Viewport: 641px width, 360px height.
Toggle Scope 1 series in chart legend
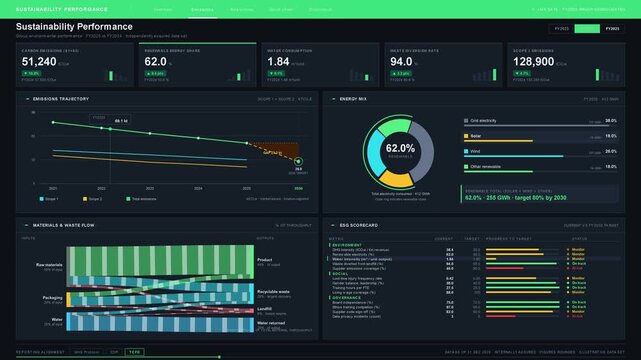click(49, 199)
